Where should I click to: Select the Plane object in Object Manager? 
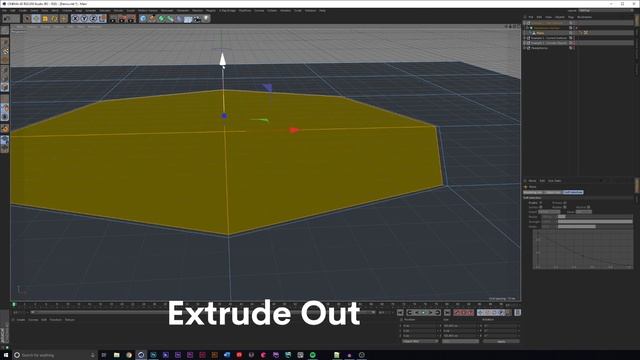point(540,33)
